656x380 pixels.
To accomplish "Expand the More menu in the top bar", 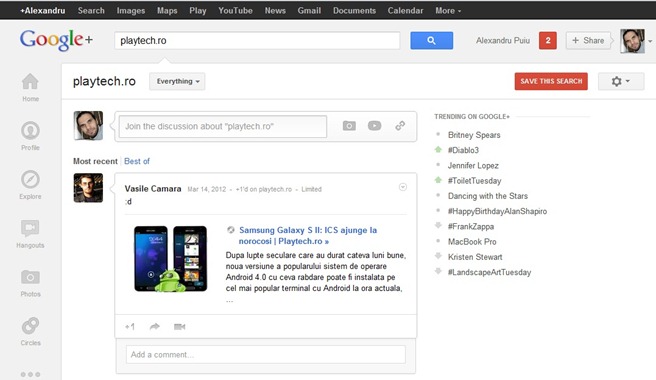I will point(448,10).
